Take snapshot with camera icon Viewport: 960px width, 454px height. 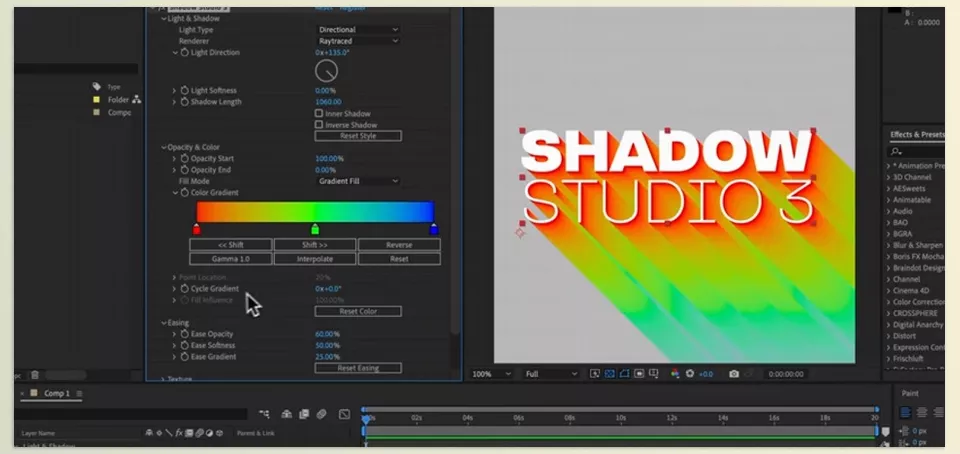click(x=734, y=373)
